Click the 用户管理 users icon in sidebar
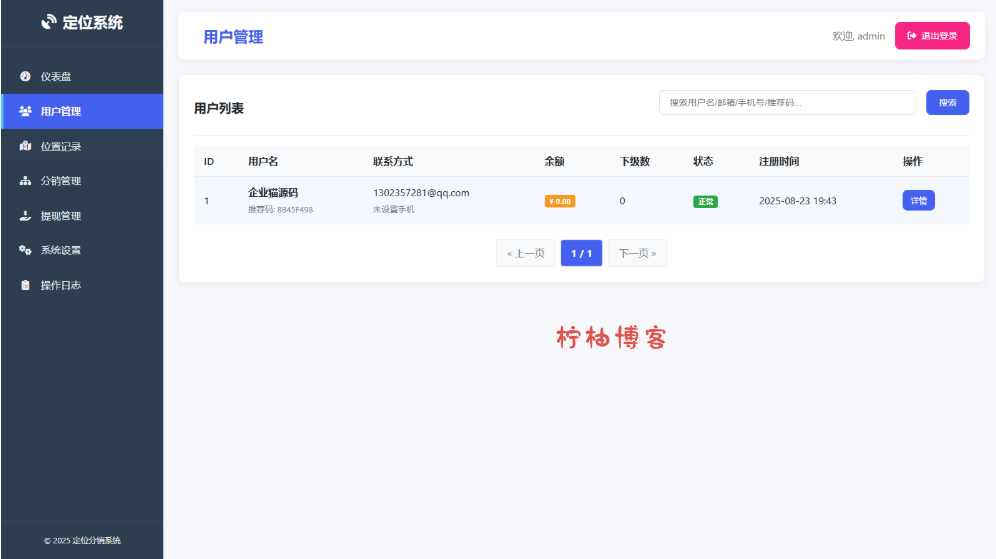Image resolution: width=996 pixels, height=559 pixels. click(26, 111)
